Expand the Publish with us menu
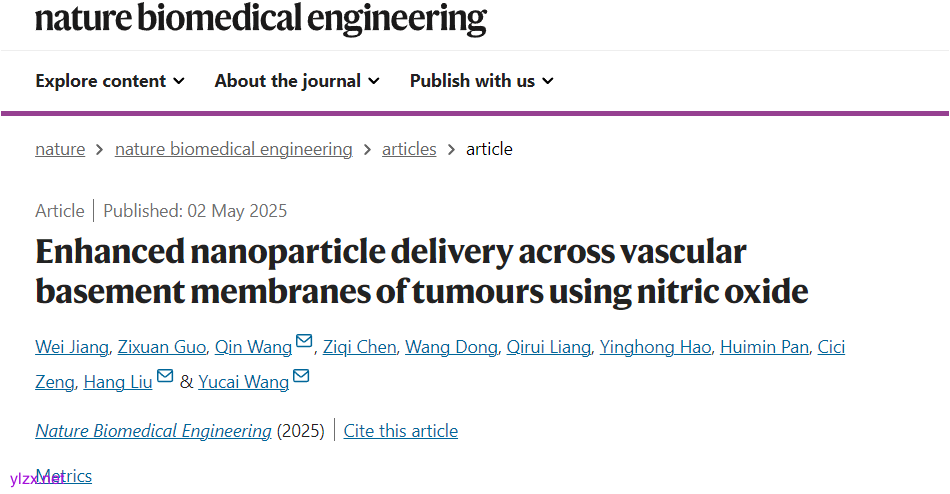Screen dimensions: 950x494 coord(481,81)
